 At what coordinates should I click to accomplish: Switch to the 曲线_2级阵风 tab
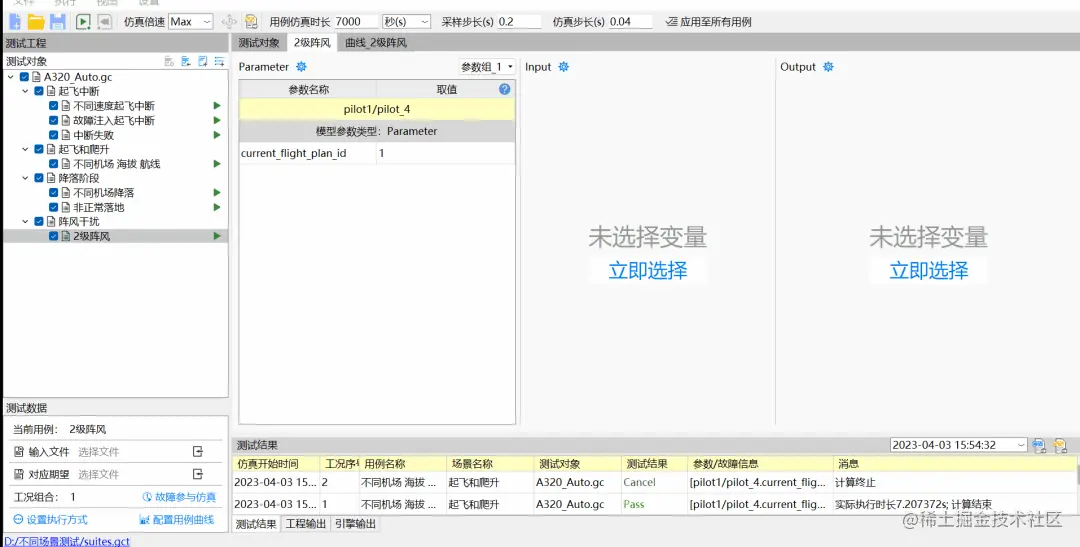click(x=376, y=42)
